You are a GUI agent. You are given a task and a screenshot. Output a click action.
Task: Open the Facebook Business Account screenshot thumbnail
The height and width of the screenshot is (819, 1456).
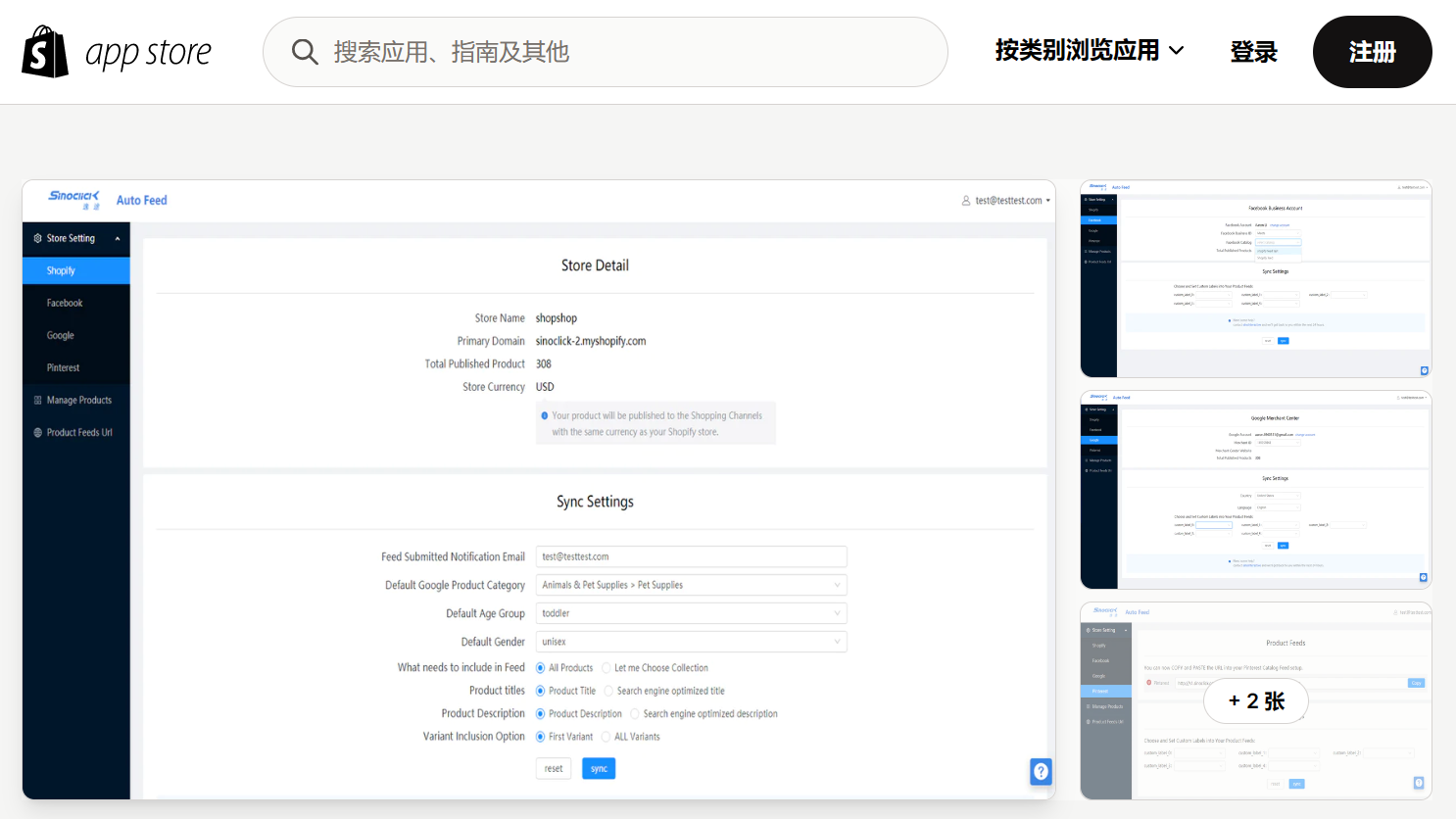point(1255,278)
